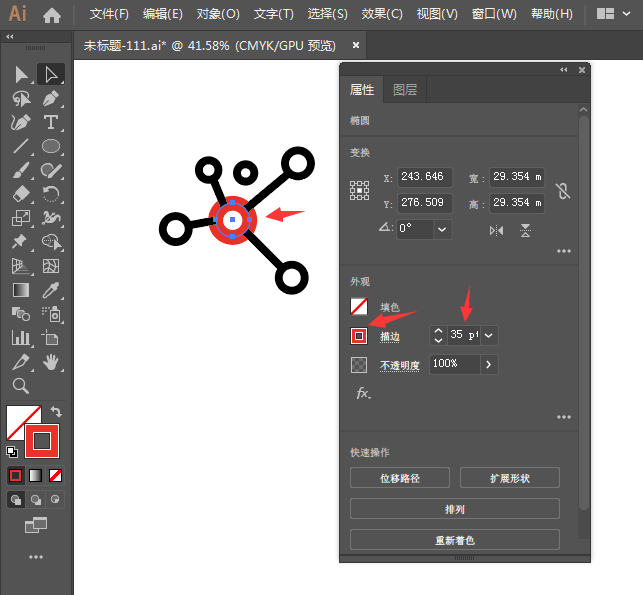
Task: Show more Appearance options
Action: 563,417
